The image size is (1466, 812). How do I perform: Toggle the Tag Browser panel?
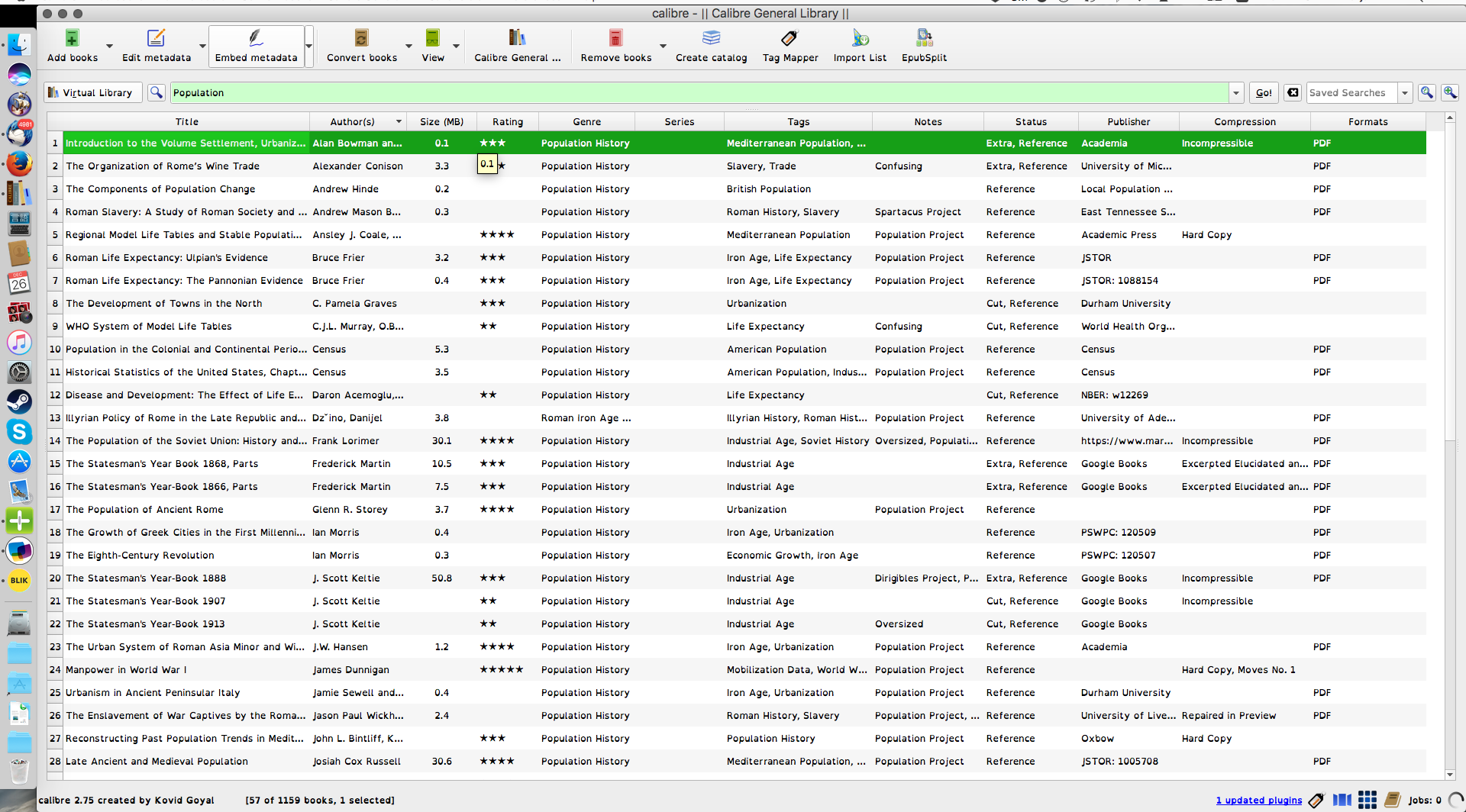pyautogui.click(x=1316, y=800)
